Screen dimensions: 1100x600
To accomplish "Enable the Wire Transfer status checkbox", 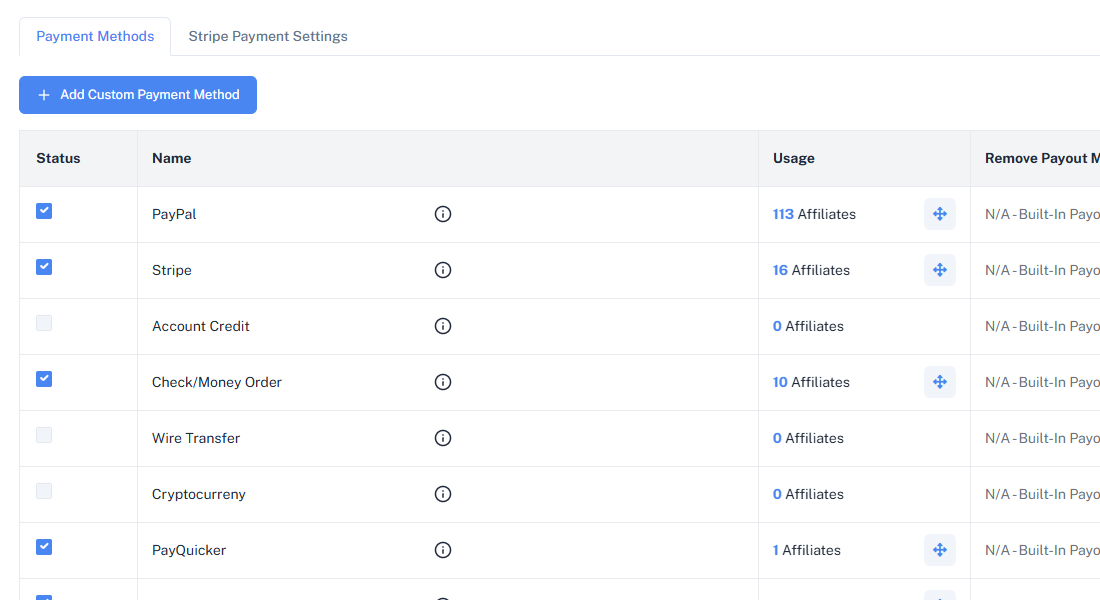I will 43,434.
